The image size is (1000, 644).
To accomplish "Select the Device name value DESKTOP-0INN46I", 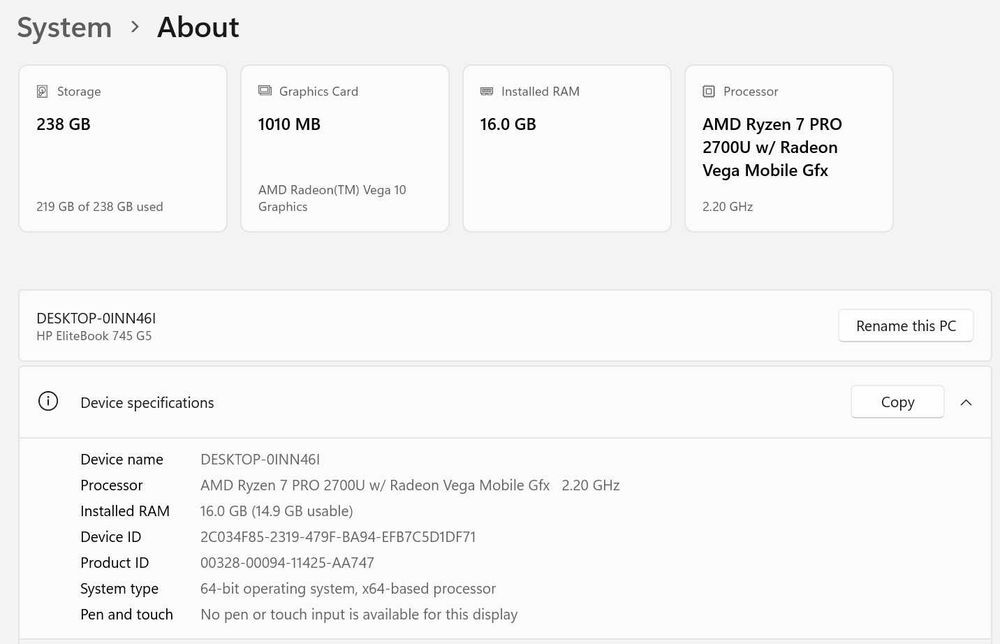I will pyautogui.click(x=260, y=459).
